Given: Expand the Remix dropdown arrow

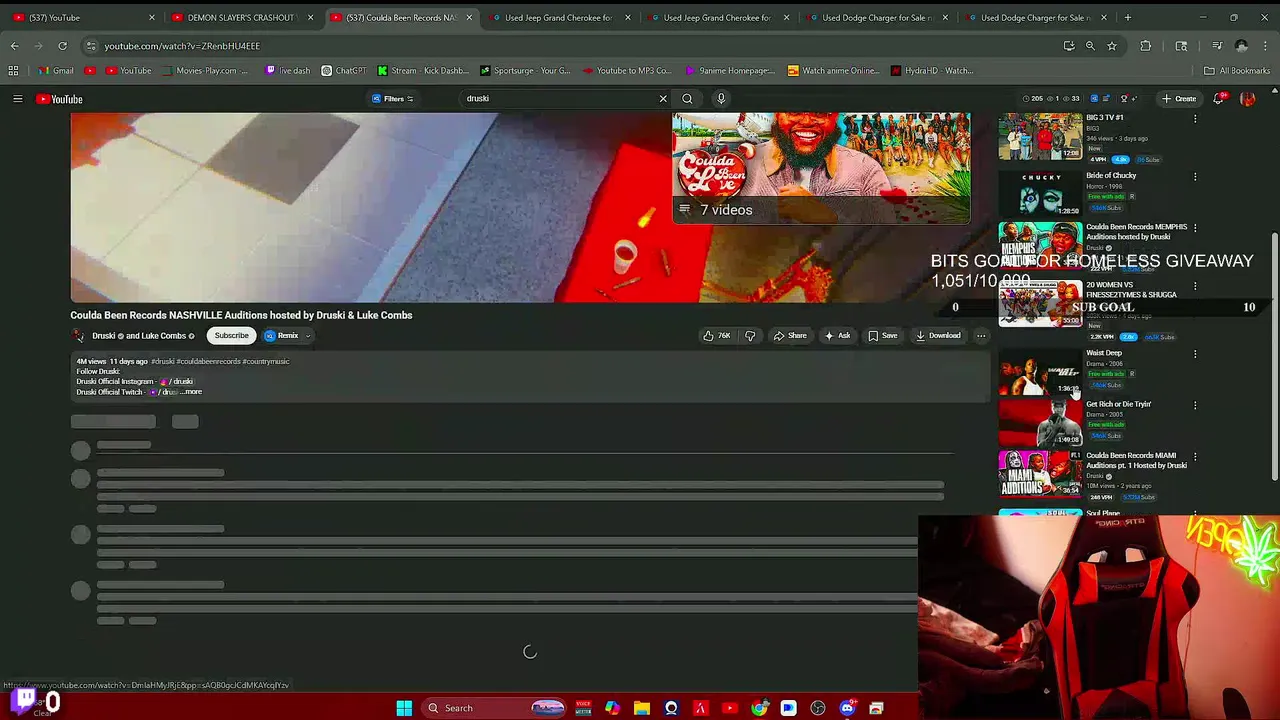Looking at the screenshot, I should [308, 336].
